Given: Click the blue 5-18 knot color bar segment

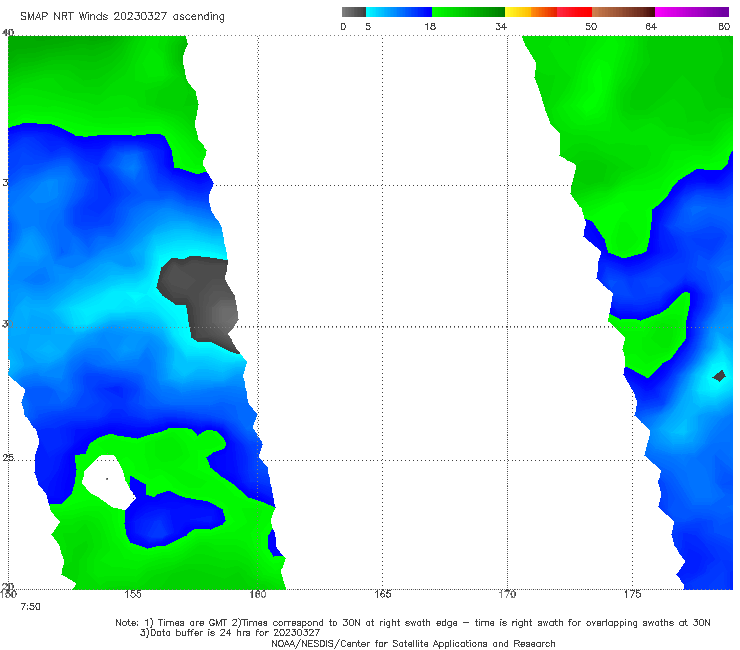Looking at the screenshot, I should [399, 12].
